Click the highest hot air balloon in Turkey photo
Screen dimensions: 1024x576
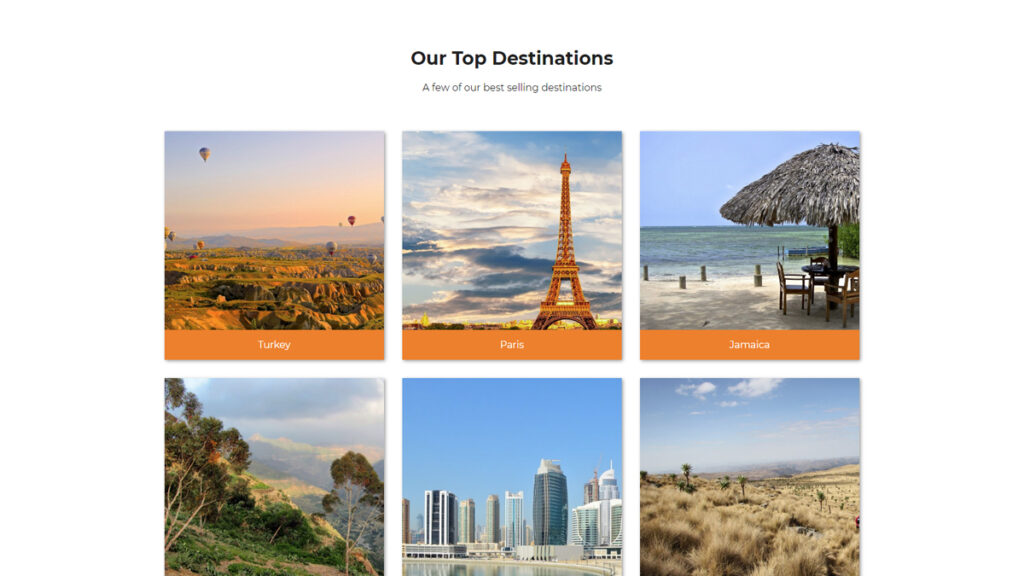(204, 154)
